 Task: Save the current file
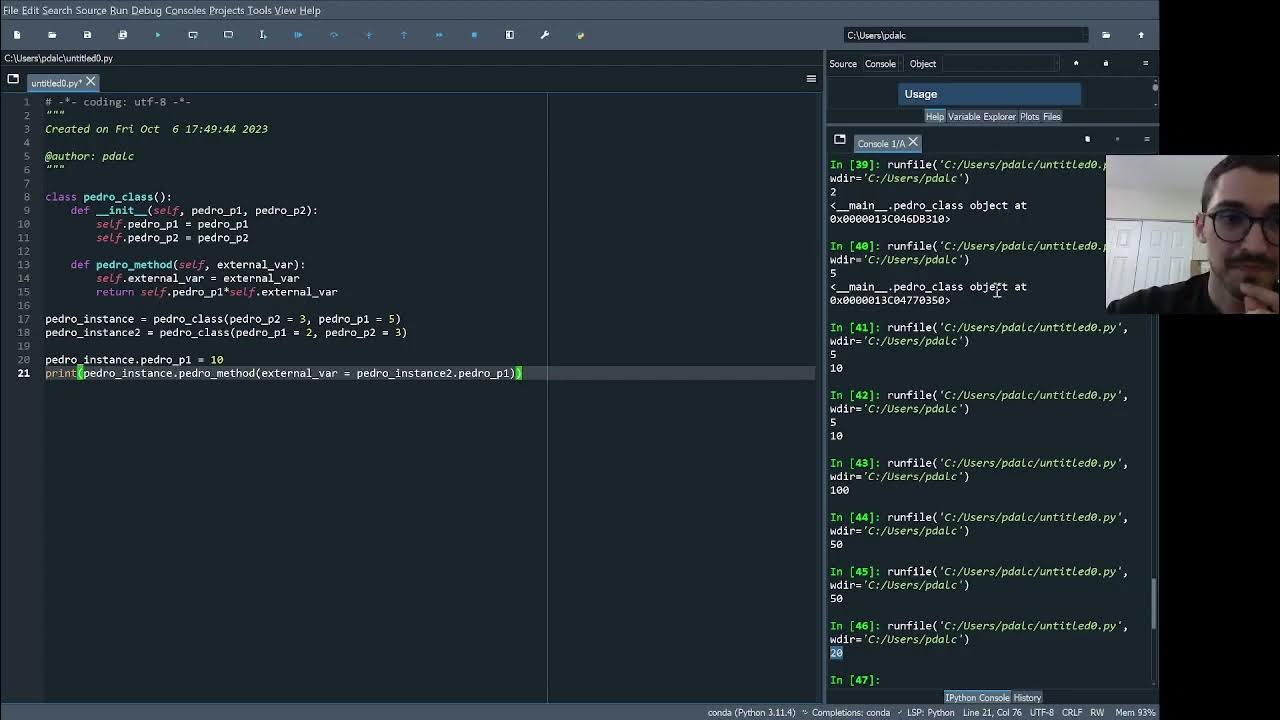click(87, 35)
